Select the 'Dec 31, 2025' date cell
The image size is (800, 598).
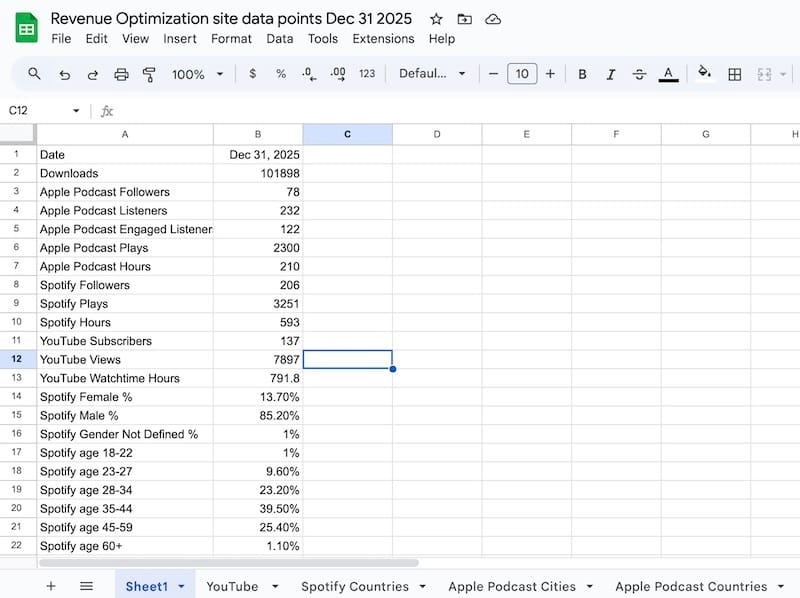tap(258, 155)
